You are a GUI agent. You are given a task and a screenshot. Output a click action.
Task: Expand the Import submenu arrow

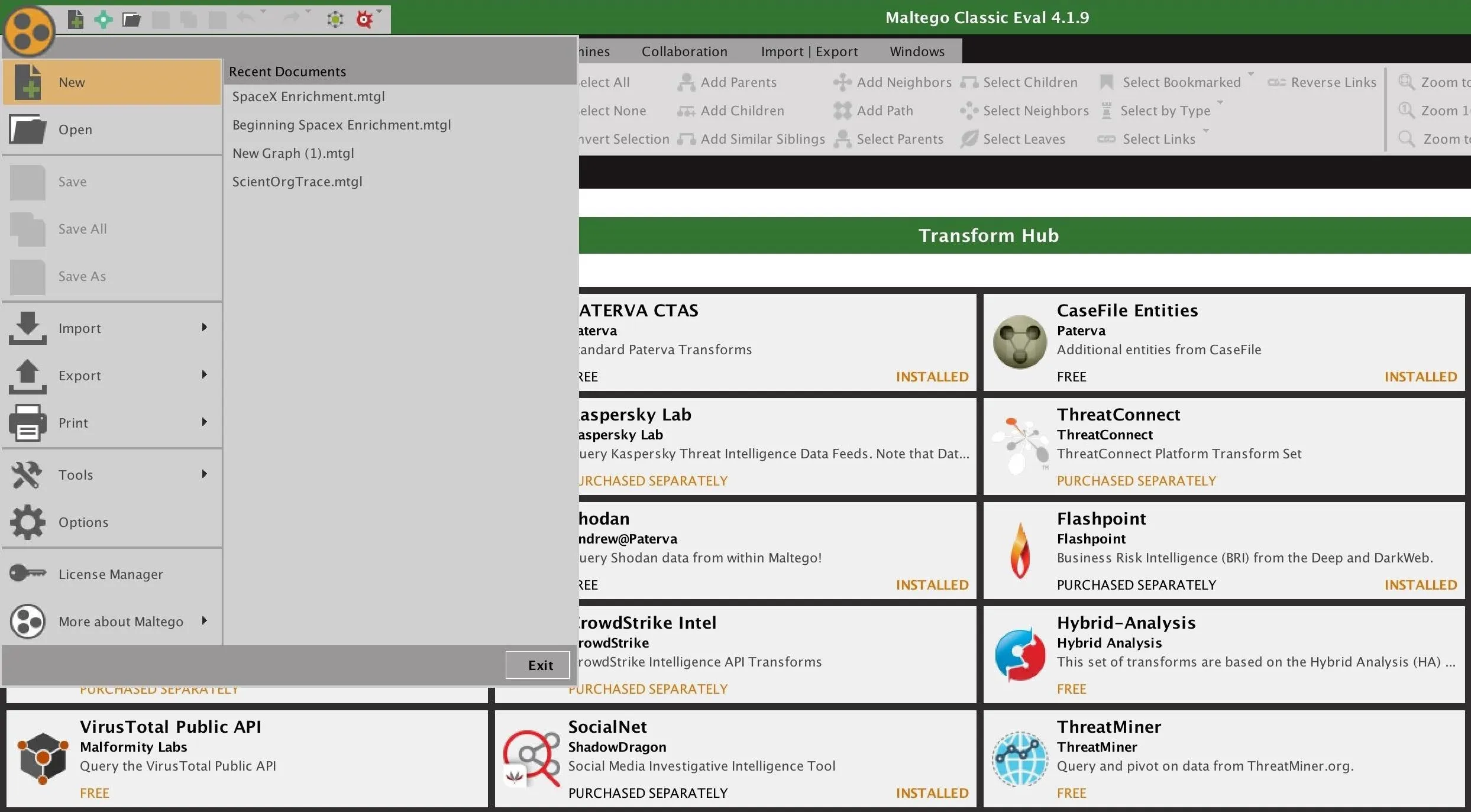204,327
